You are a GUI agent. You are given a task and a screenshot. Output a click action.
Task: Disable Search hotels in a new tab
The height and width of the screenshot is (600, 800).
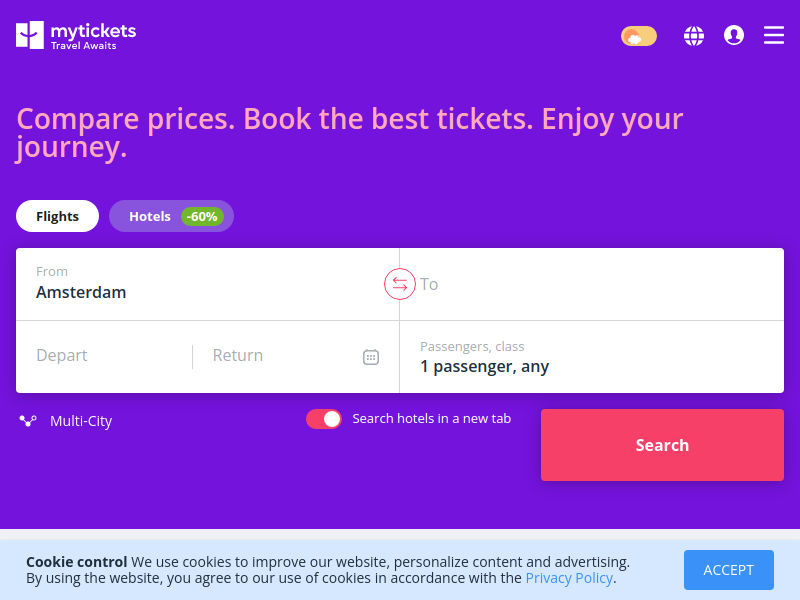(x=324, y=419)
